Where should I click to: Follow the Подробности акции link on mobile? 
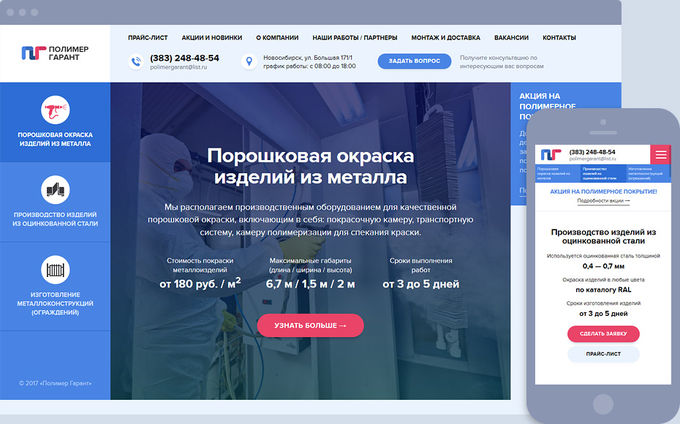click(x=603, y=201)
